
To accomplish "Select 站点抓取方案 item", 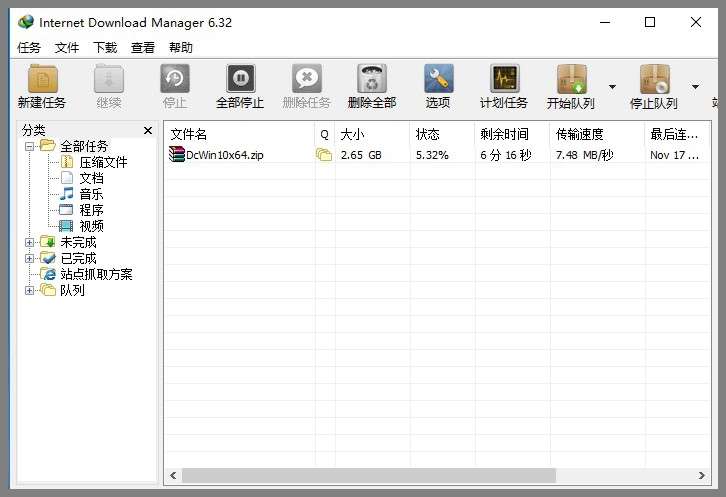I will (x=96, y=274).
